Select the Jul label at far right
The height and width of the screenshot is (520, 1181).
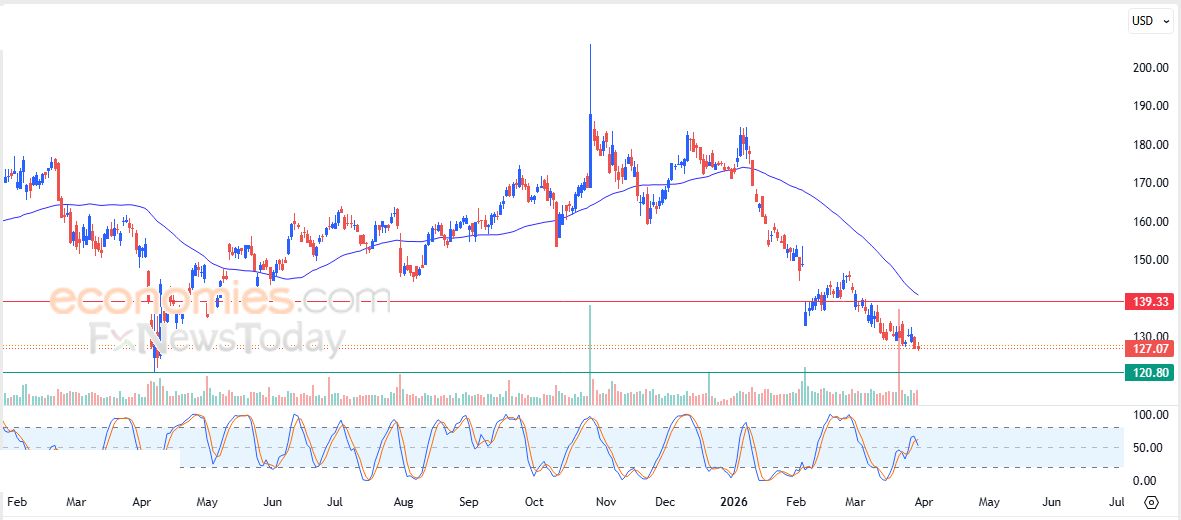(x=1117, y=502)
